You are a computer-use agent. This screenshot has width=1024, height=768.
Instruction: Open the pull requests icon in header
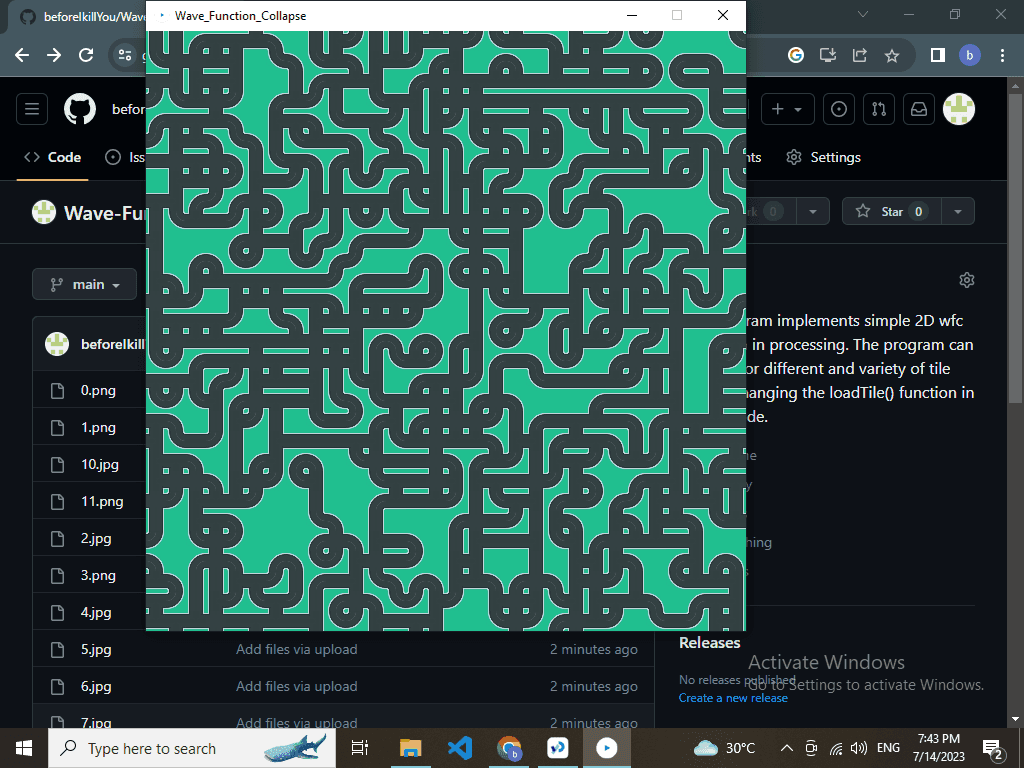tap(878, 109)
